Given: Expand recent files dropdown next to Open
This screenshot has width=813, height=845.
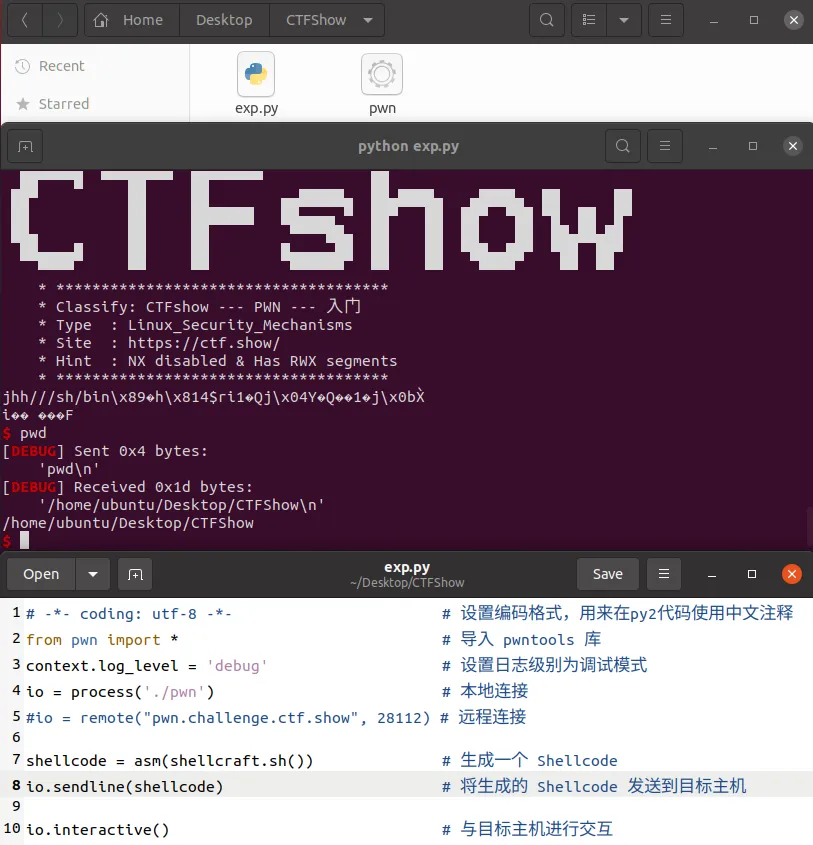Looking at the screenshot, I should pyautogui.click(x=93, y=574).
